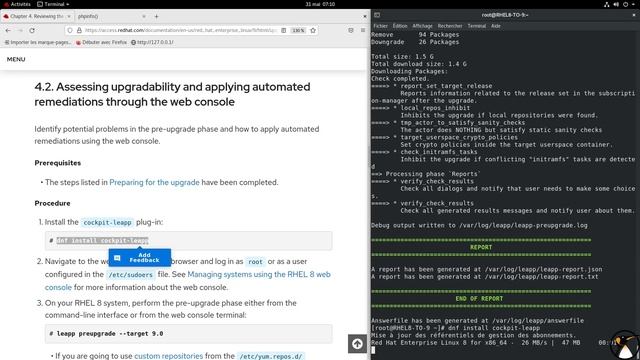This screenshot has width=640, height=360.
Task: Toggle reader view in address bar
Action: pyautogui.click(x=284, y=31)
